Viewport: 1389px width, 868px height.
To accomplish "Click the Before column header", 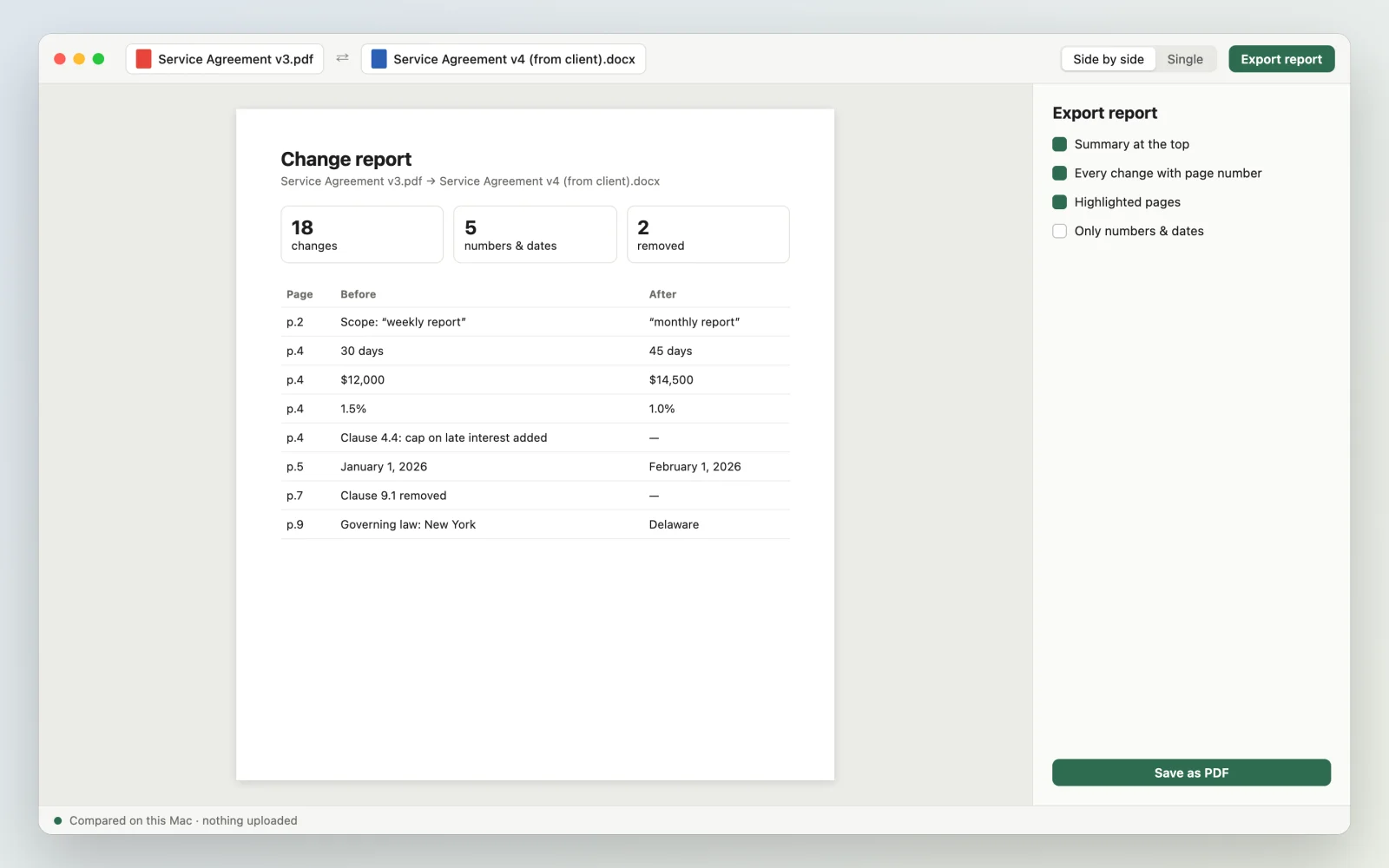I will pos(358,294).
